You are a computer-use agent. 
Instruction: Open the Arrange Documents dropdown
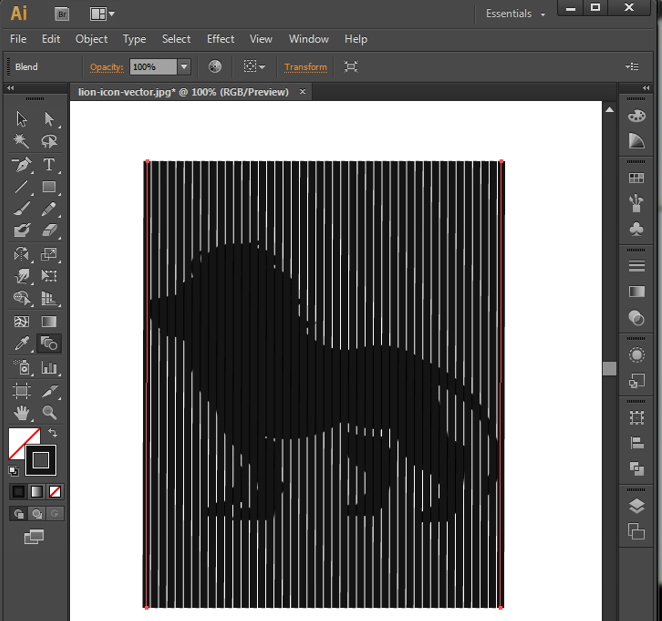point(102,14)
